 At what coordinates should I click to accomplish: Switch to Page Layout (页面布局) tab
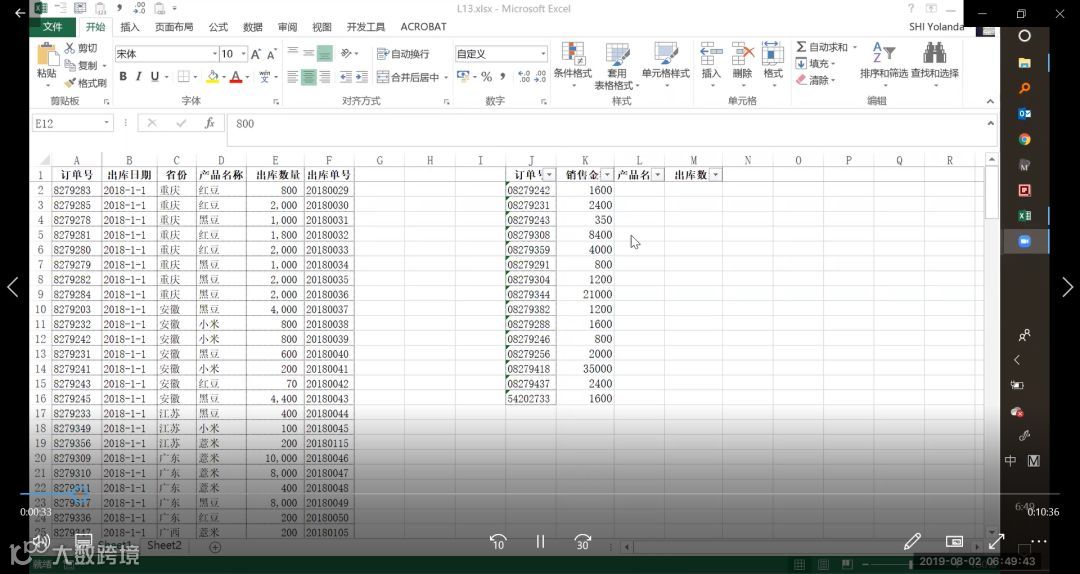[x=174, y=27]
